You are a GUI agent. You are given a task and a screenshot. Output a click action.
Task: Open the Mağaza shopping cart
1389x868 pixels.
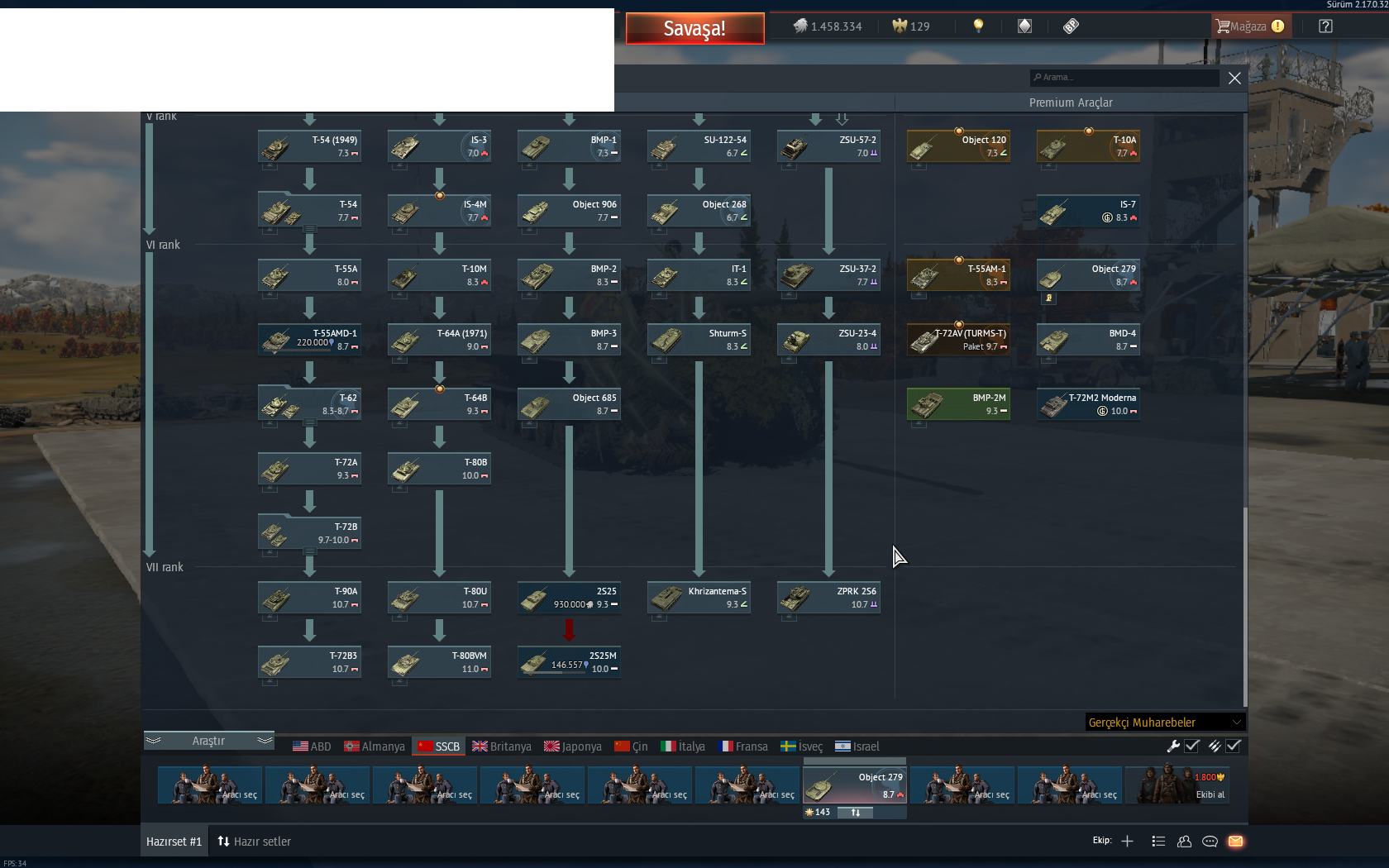1249,26
